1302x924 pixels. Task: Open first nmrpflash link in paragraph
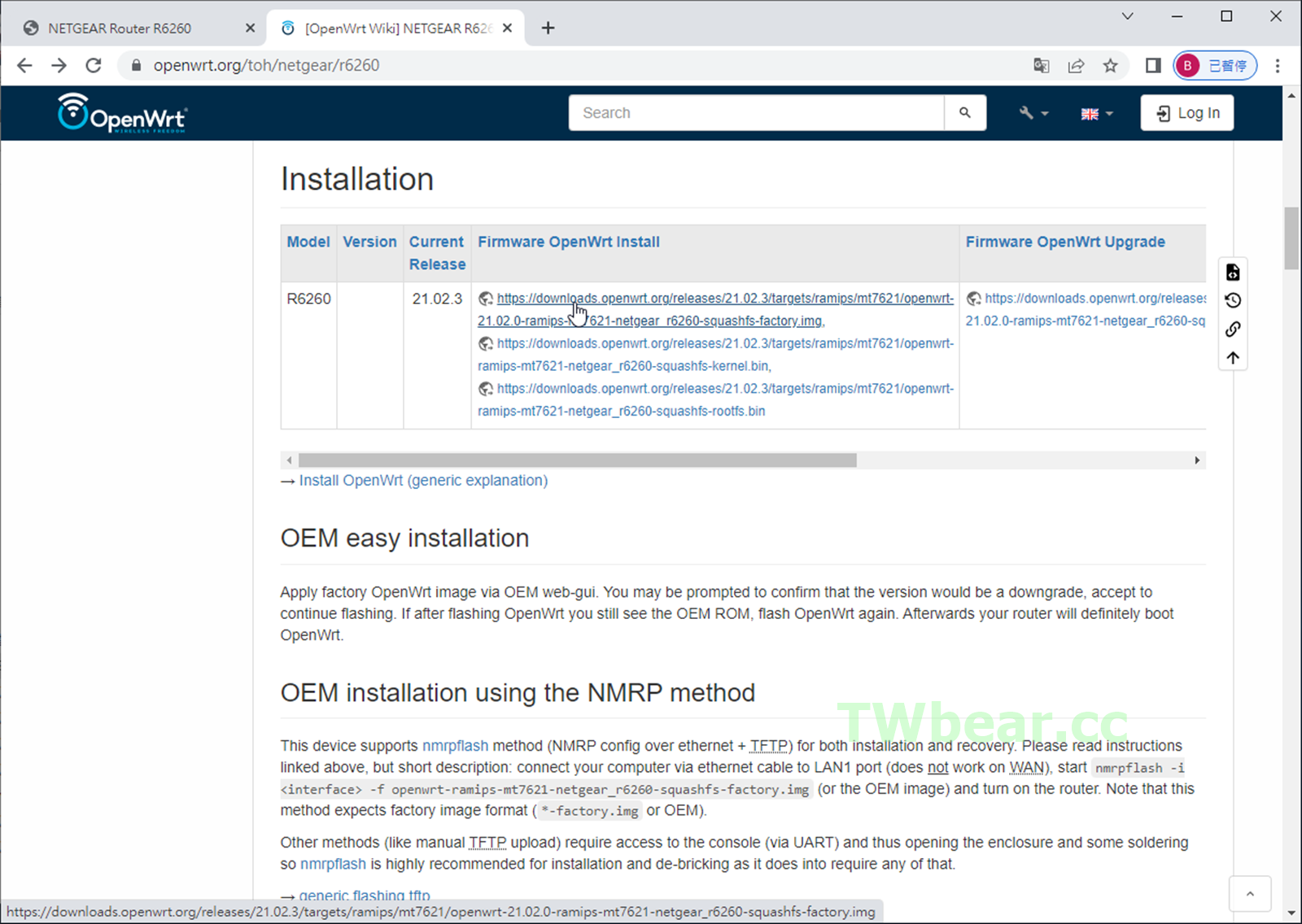click(x=455, y=746)
